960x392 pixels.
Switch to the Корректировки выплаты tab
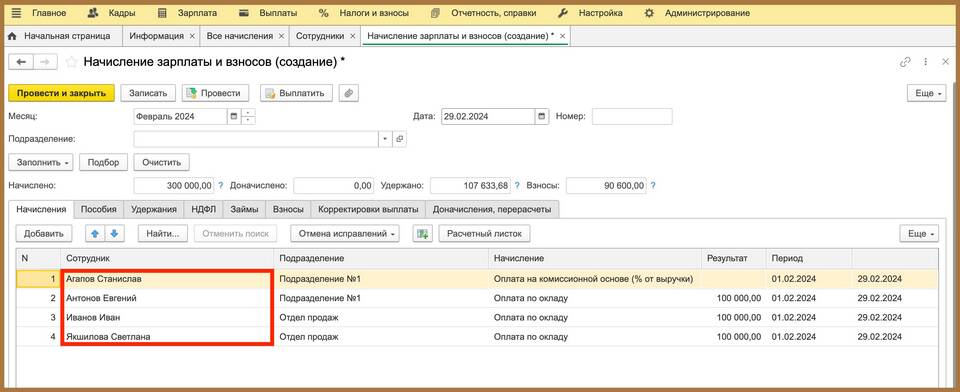[x=368, y=209]
